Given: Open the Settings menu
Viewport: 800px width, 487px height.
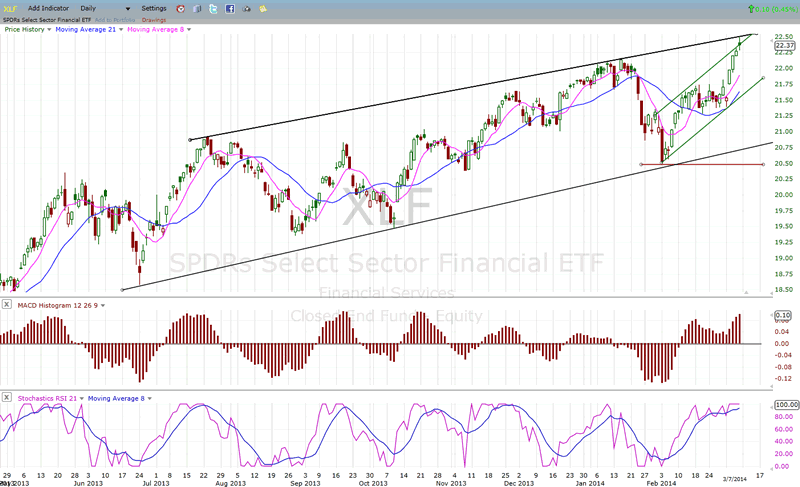Looking at the screenshot, I should (x=154, y=6).
